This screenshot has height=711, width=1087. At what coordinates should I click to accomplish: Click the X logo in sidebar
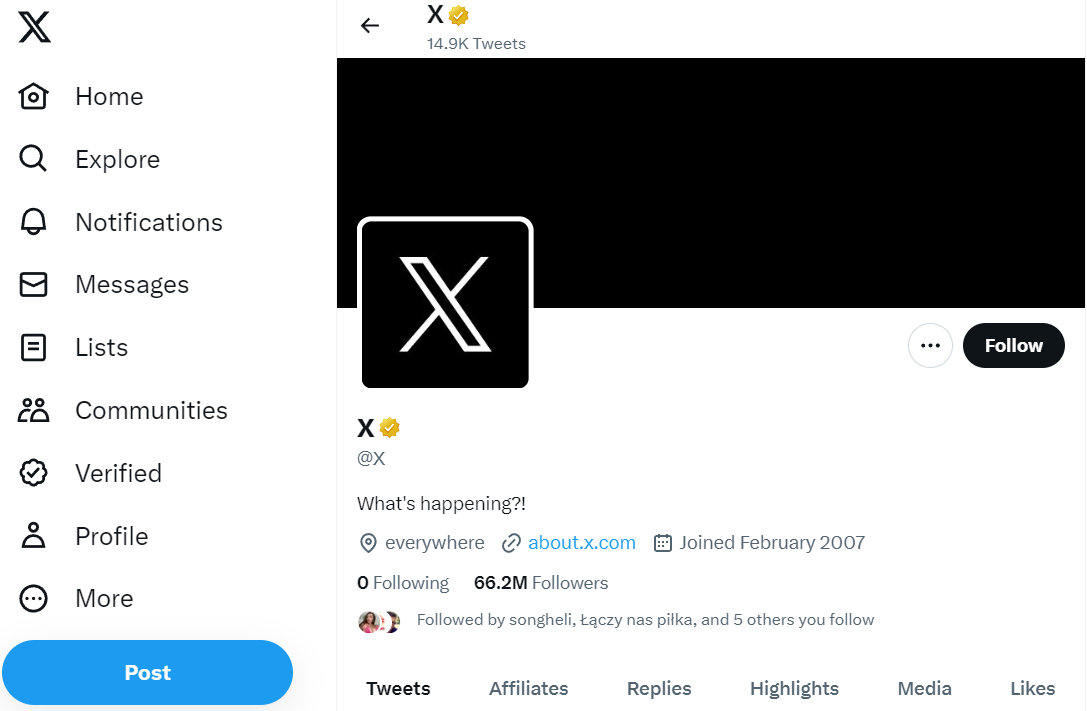point(34,27)
